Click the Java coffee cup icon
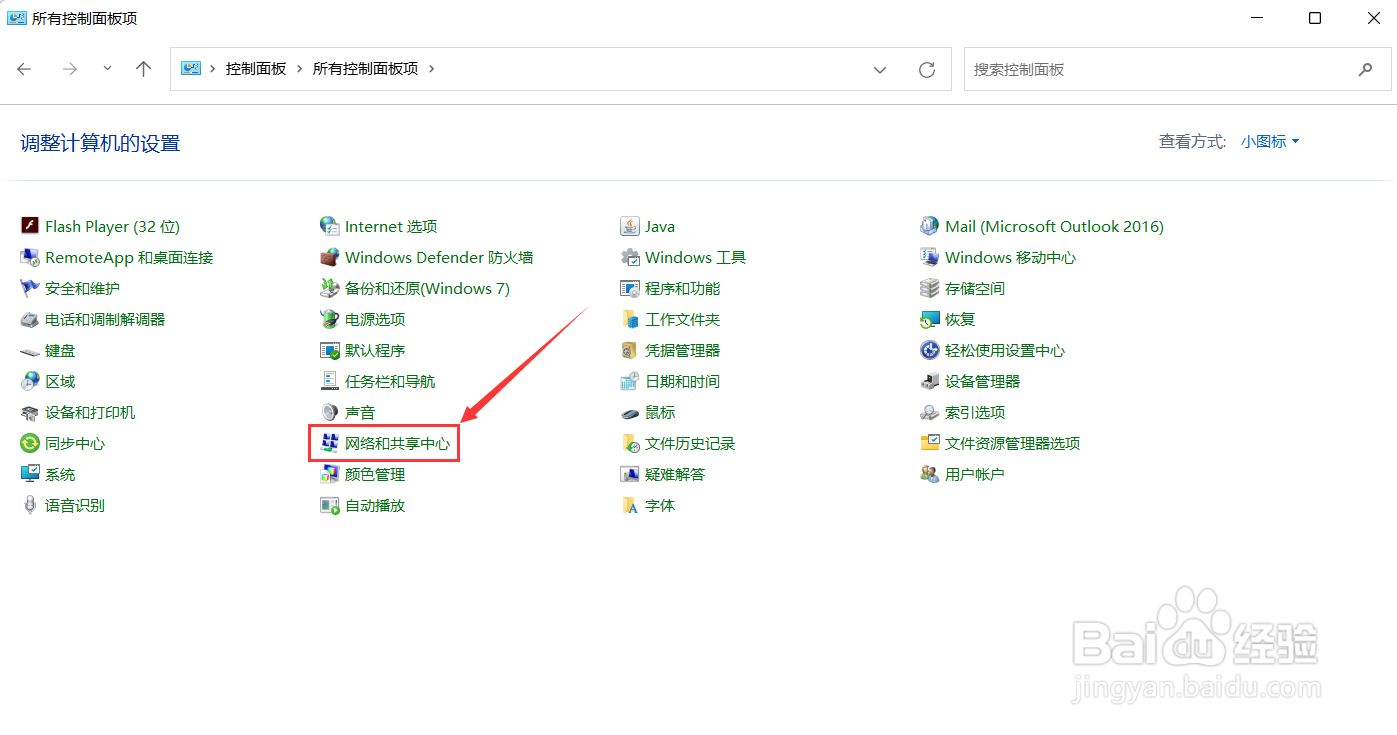 (630, 227)
